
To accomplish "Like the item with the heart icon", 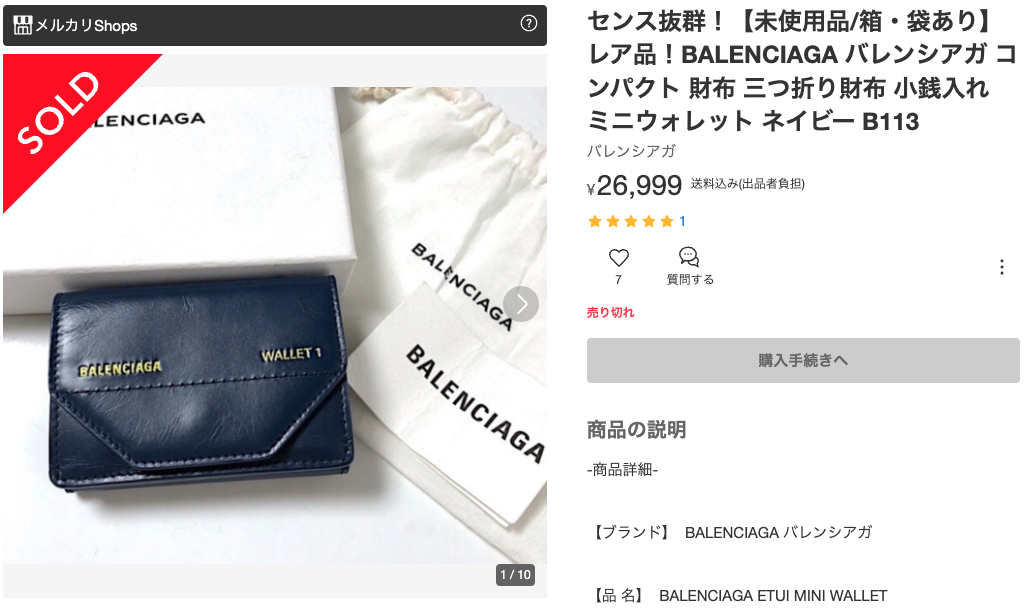I will point(618,257).
